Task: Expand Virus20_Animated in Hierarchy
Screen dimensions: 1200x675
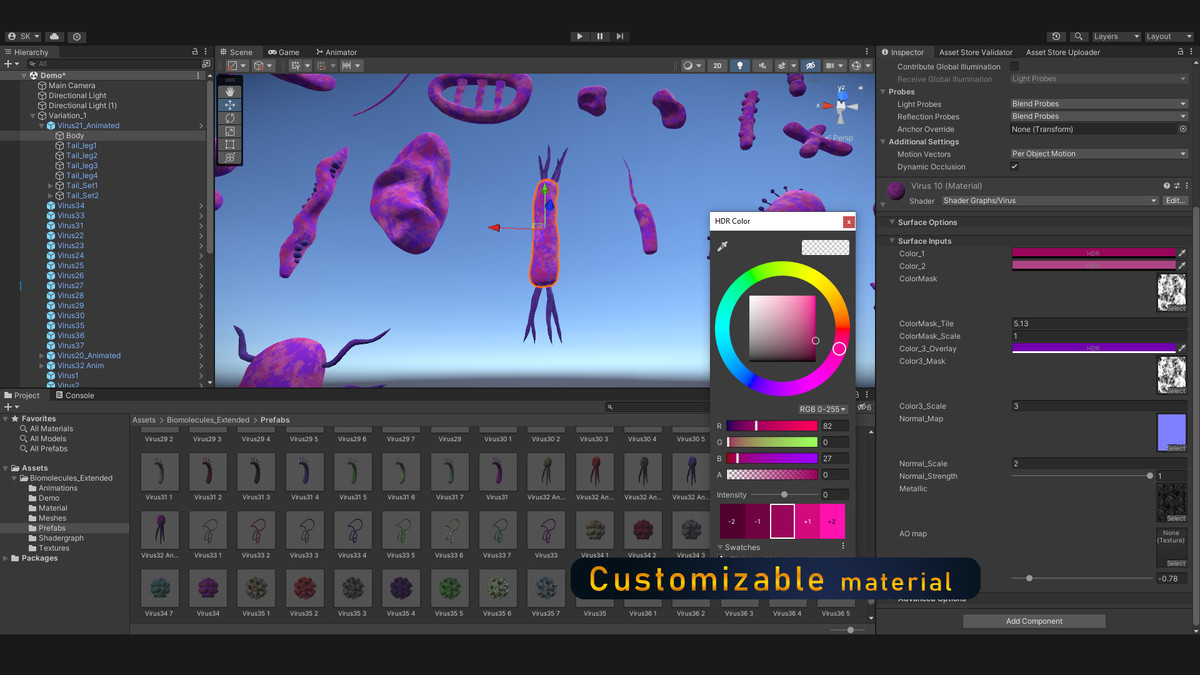Action: pyautogui.click(x=41, y=356)
